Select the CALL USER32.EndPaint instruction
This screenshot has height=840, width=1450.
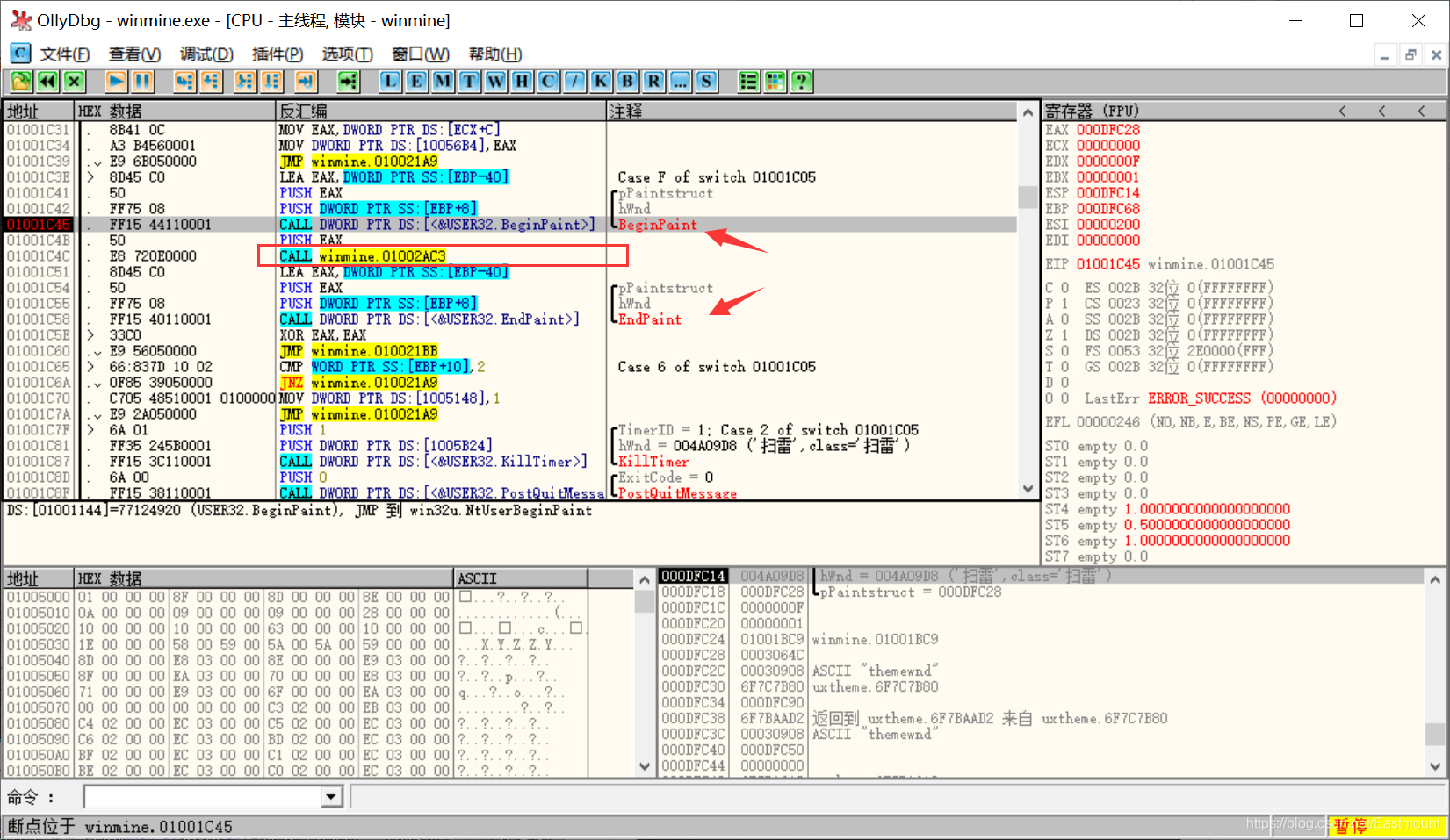click(429, 319)
